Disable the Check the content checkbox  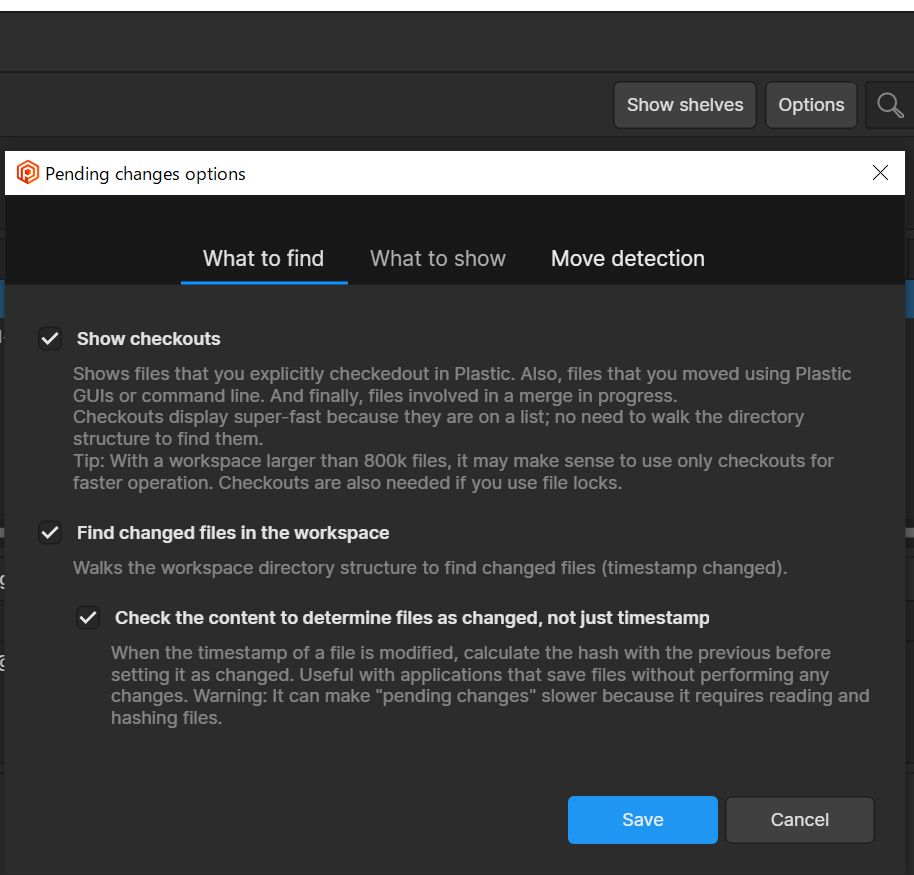88,618
